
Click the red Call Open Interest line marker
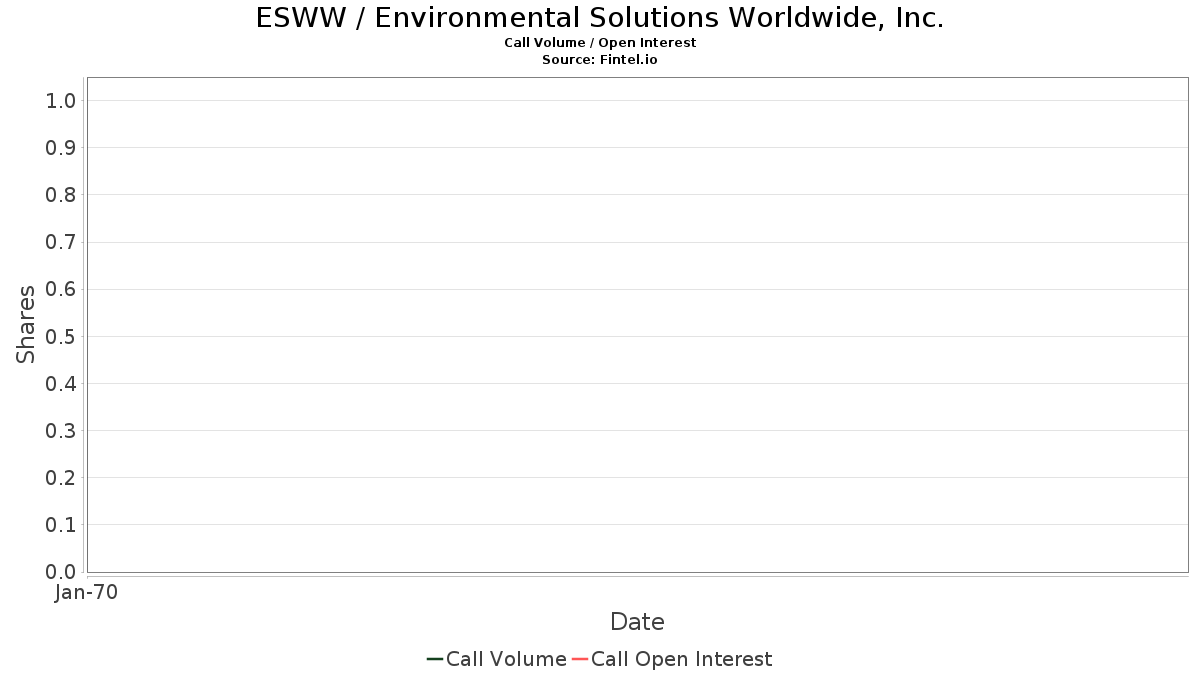[x=580, y=659]
